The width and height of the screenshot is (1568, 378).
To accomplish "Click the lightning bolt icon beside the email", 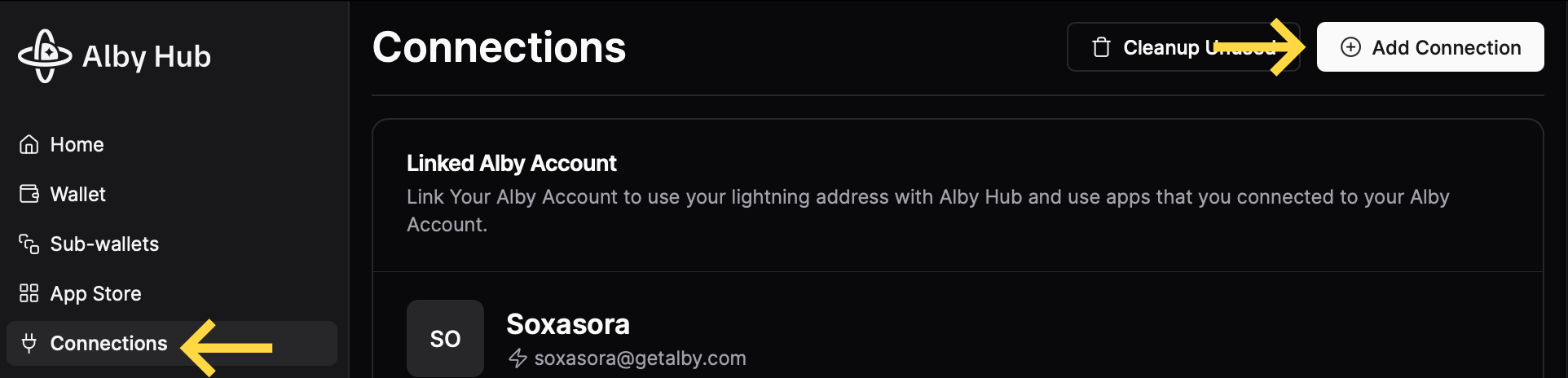I will click(518, 358).
